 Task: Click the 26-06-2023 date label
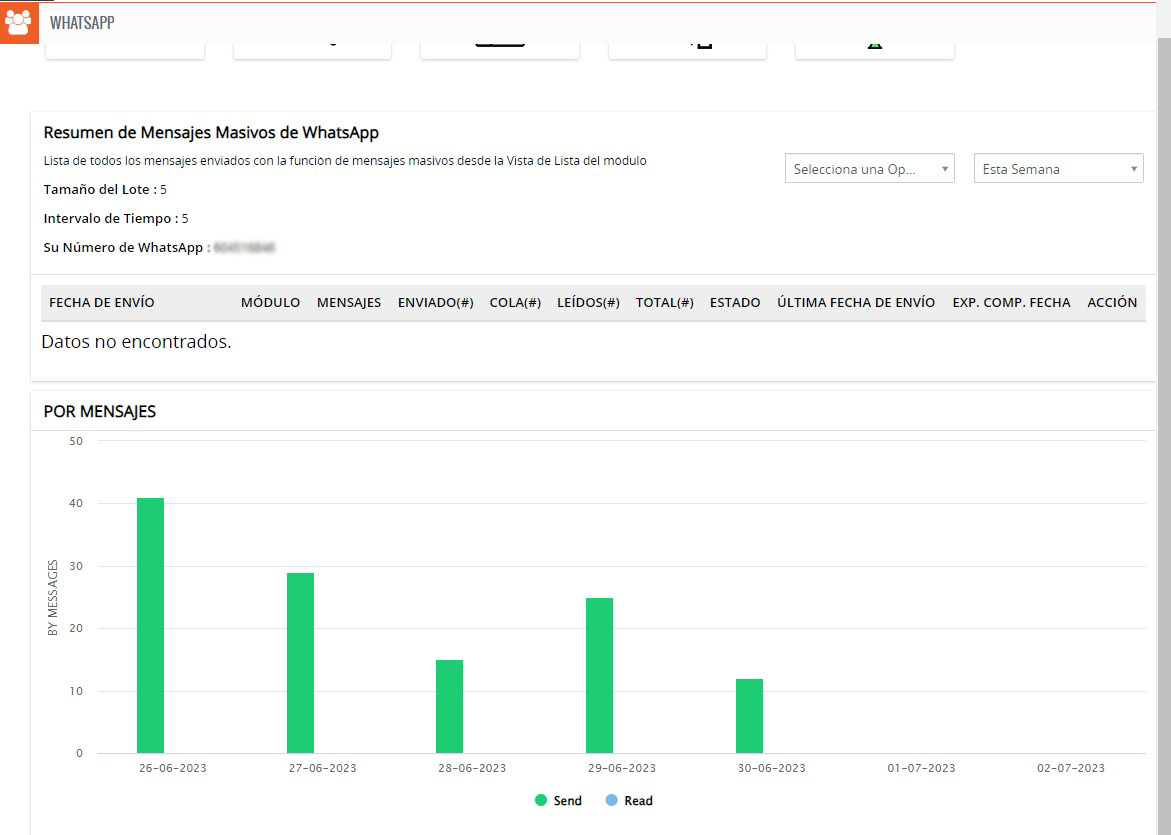click(x=173, y=768)
